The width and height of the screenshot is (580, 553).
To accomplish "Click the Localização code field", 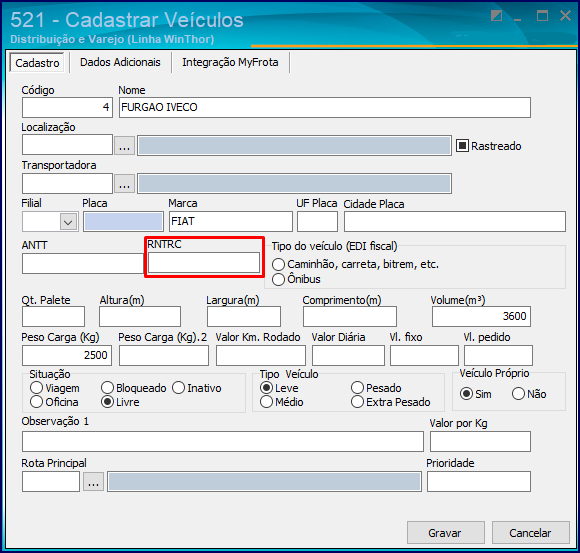I will 67,145.
